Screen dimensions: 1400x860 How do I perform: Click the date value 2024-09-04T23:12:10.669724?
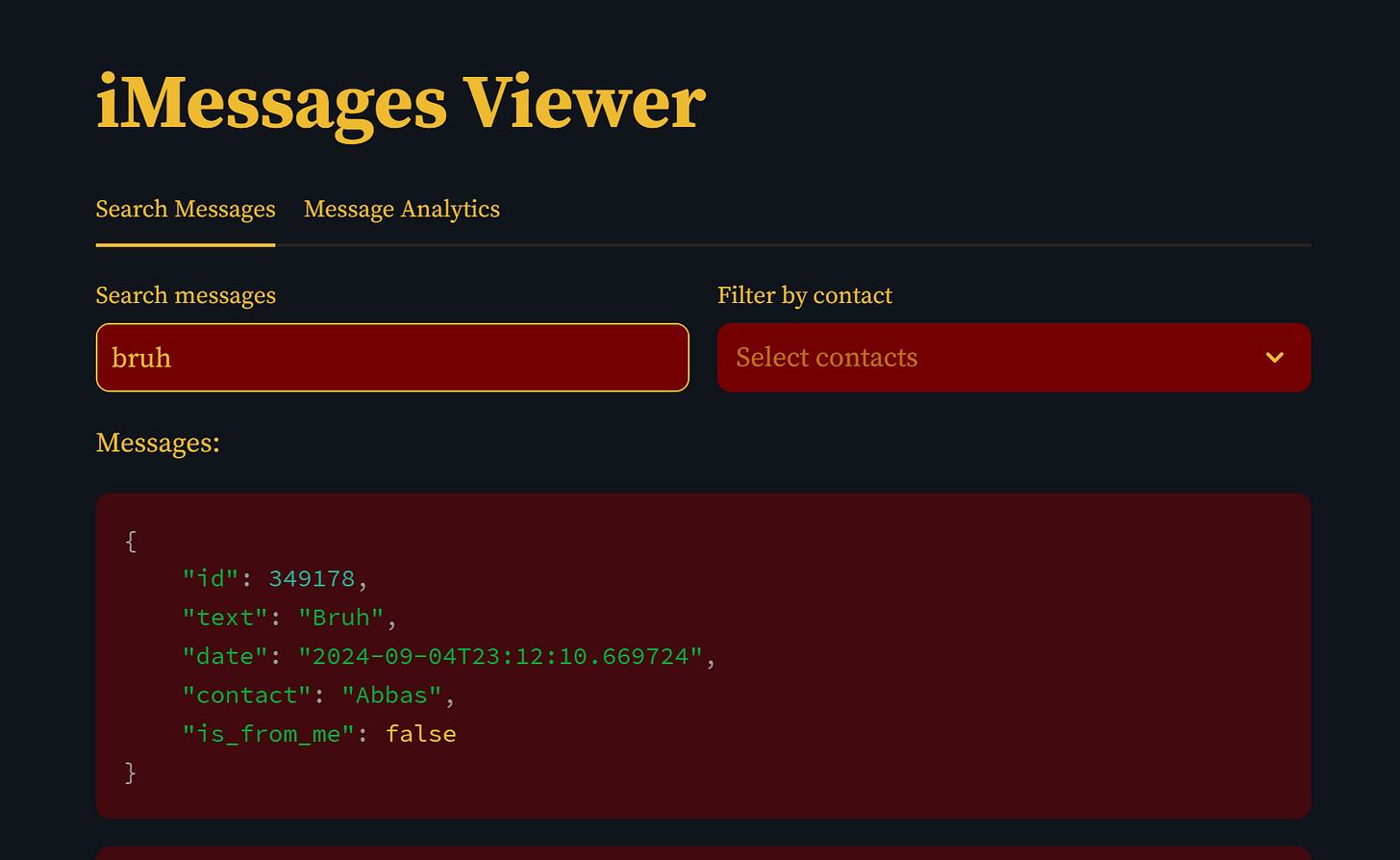pos(501,657)
